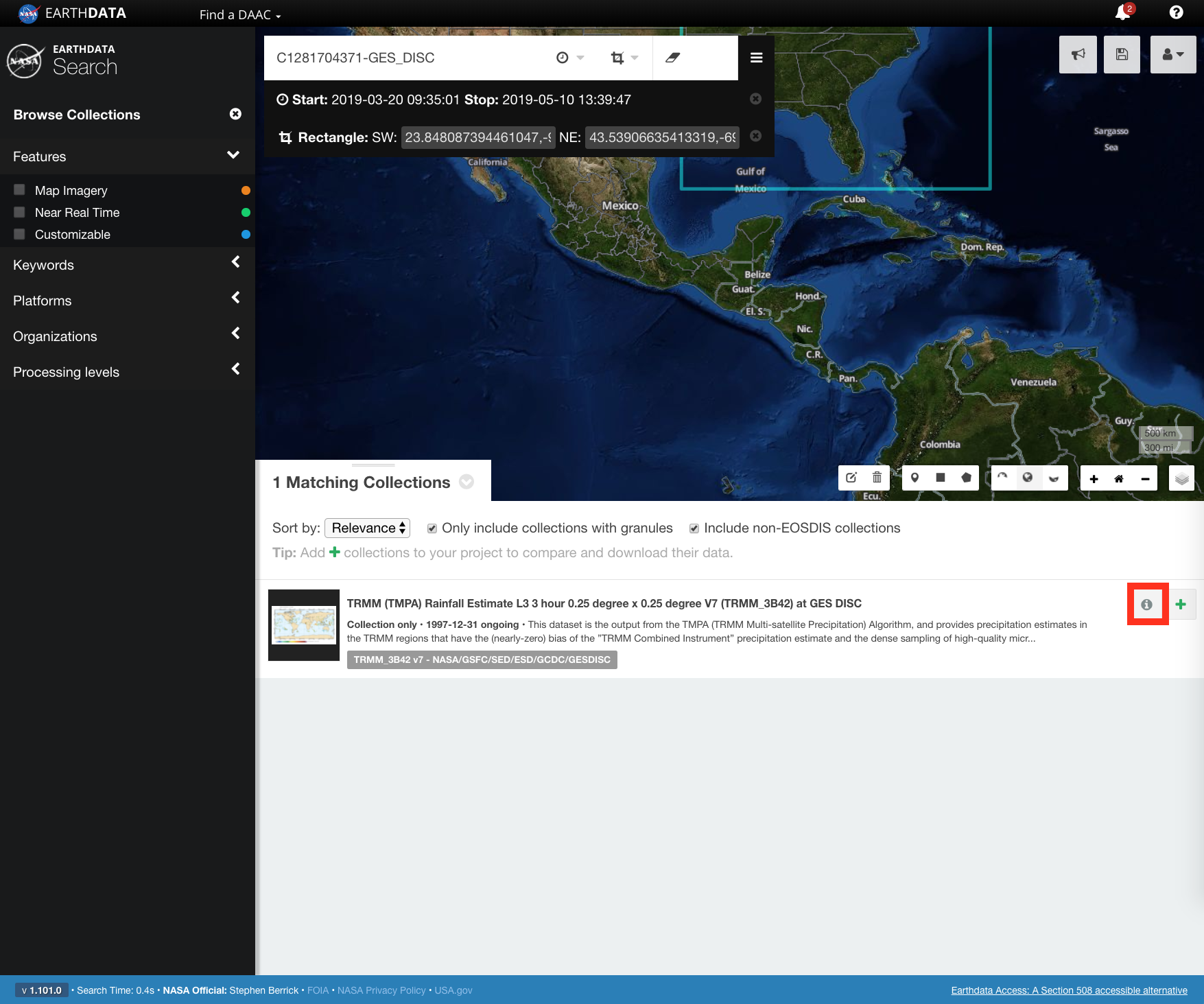Expand the Platforms facet
This screenshot has height=1004, width=1204.
pyautogui.click(x=235, y=298)
